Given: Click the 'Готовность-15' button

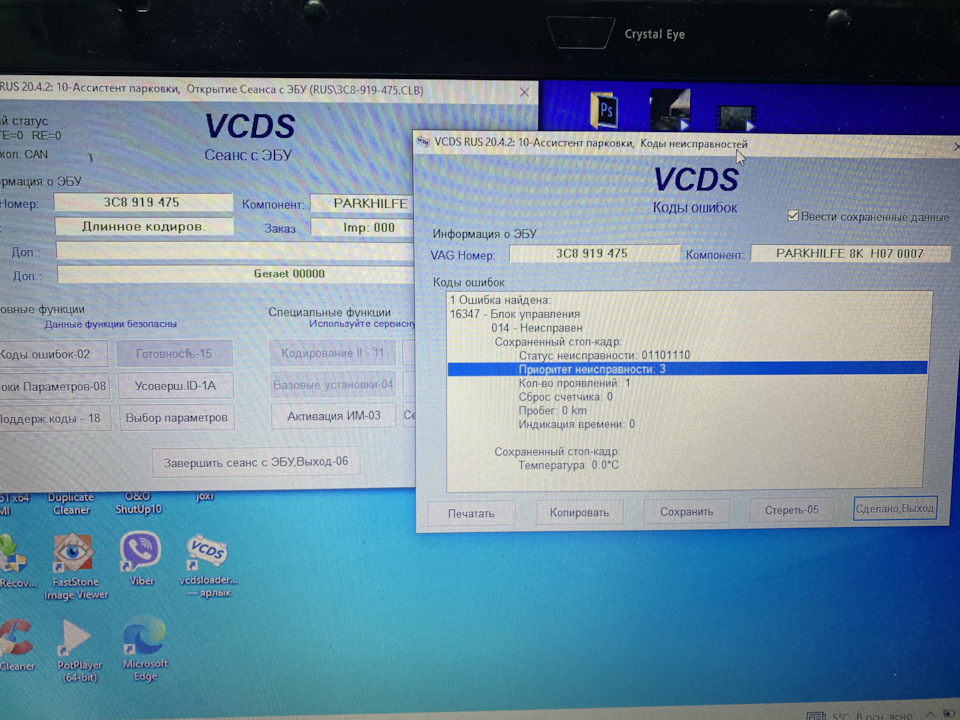Looking at the screenshot, I should (x=174, y=353).
